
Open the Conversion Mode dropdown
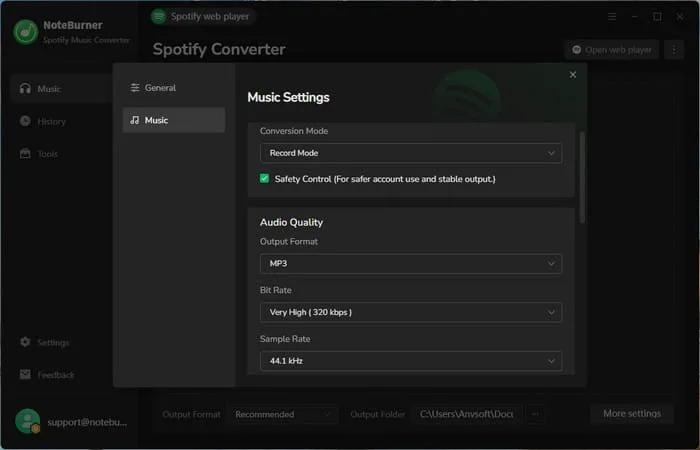pyautogui.click(x=411, y=153)
